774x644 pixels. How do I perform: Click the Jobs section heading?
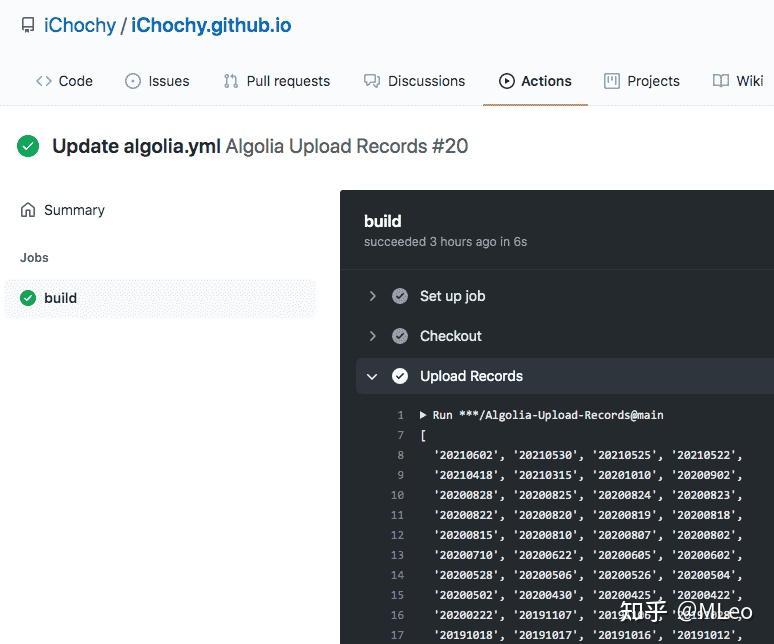[x=34, y=258]
